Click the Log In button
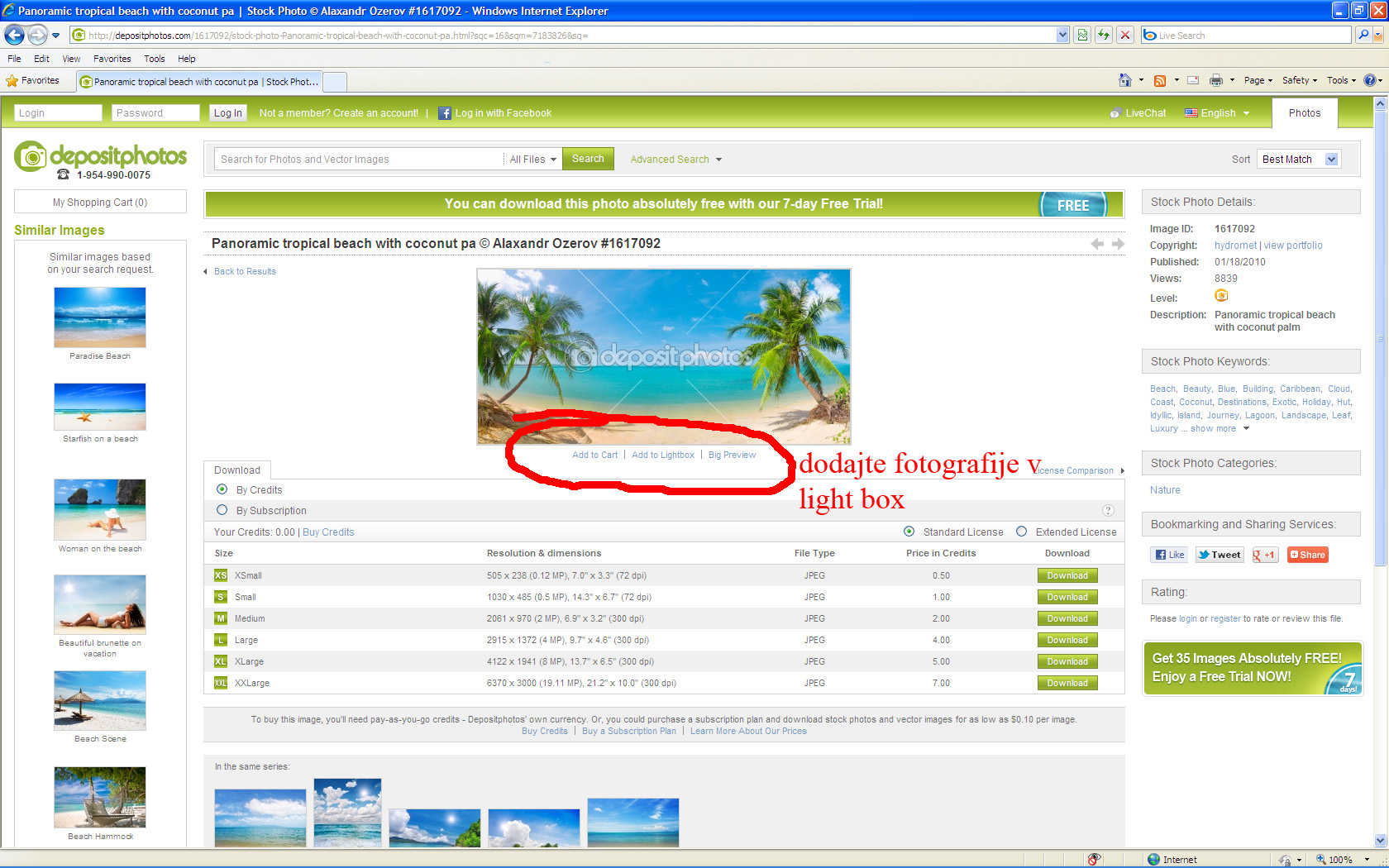The height and width of the screenshot is (868, 1389). tap(228, 113)
